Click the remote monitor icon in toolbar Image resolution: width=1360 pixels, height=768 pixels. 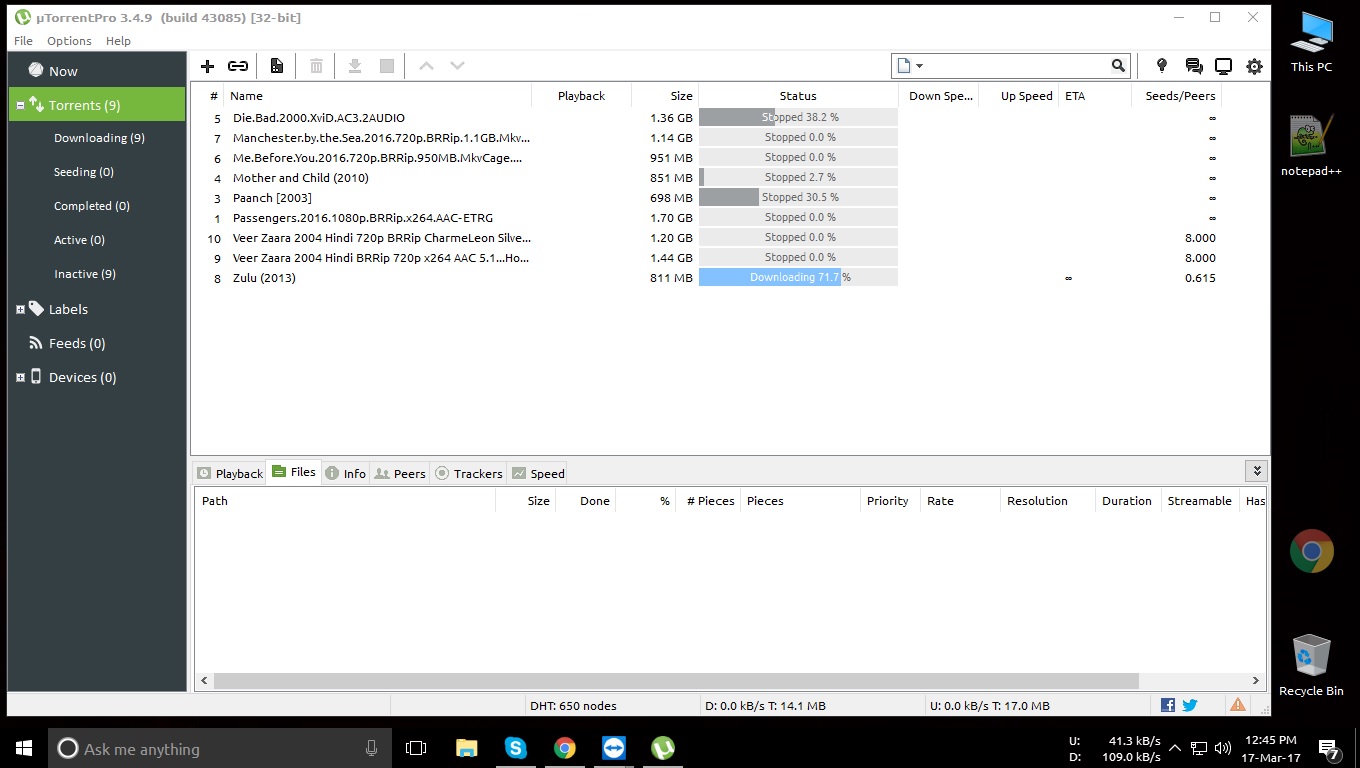(1223, 66)
